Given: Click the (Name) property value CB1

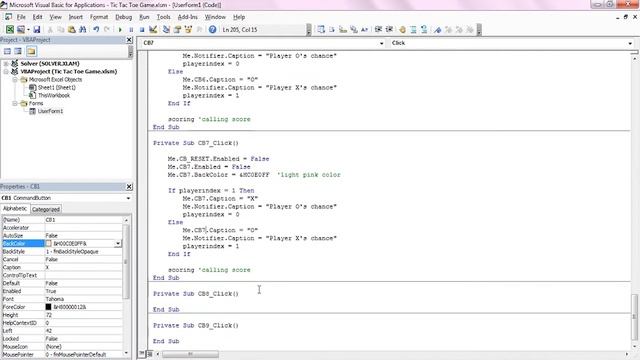Looking at the screenshot, I should point(83,220).
